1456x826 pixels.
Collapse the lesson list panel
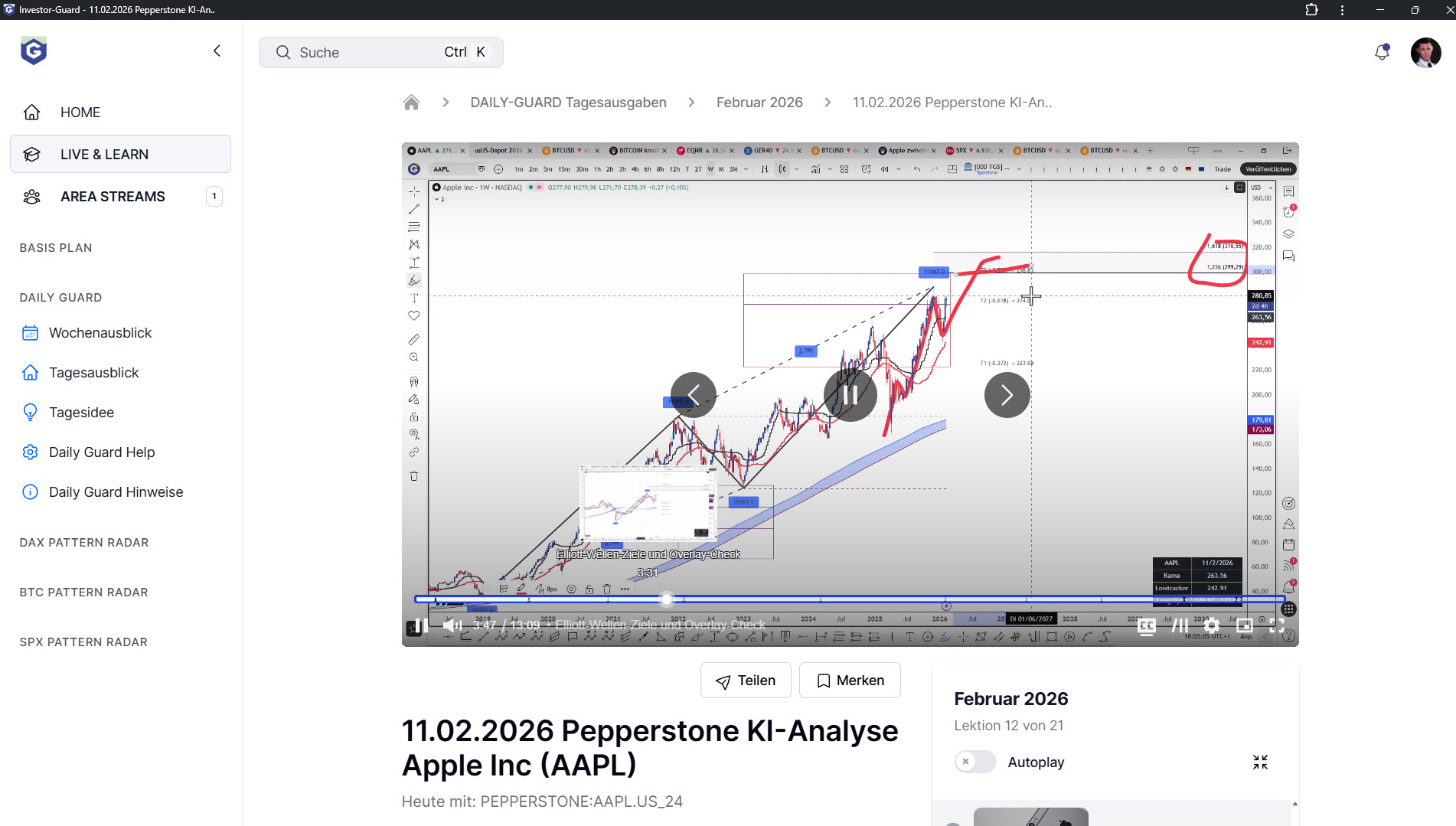click(x=1260, y=762)
